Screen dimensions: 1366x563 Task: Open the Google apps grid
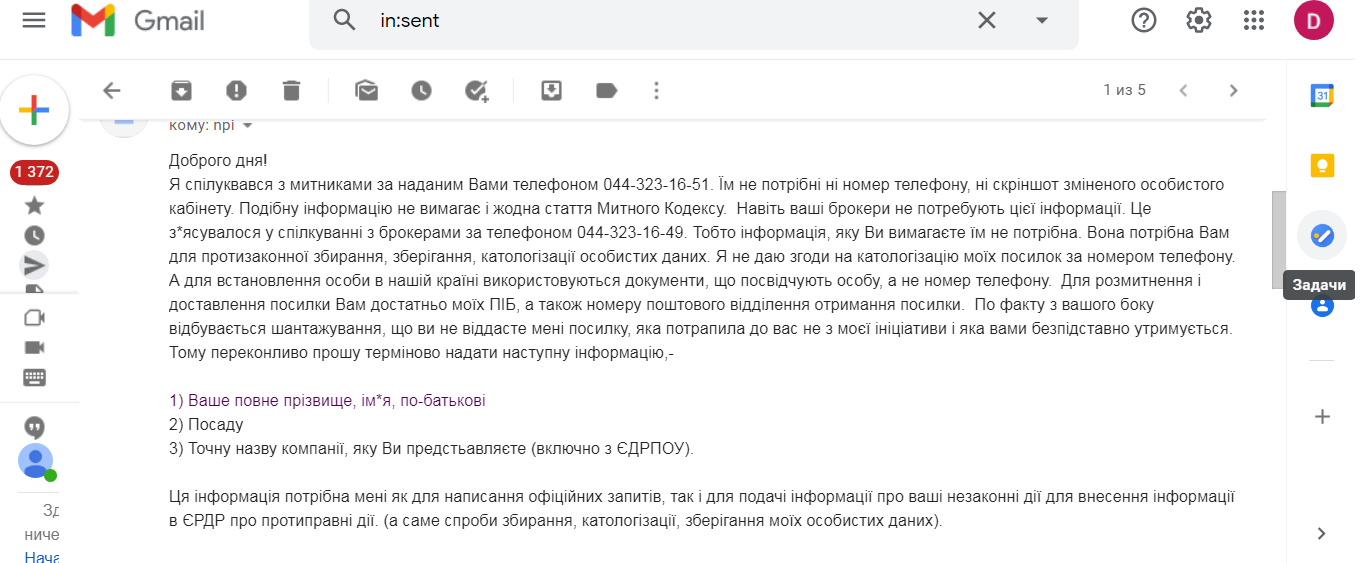coord(1254,20)
